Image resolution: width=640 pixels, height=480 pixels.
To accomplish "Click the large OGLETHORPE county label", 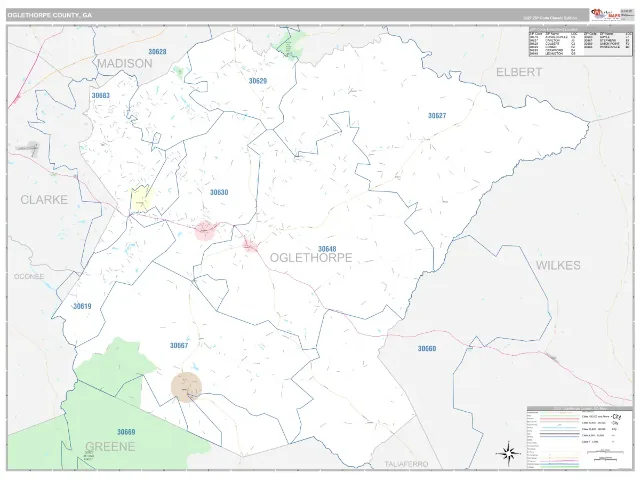I will pyautogui.click(x=311, y=258).
